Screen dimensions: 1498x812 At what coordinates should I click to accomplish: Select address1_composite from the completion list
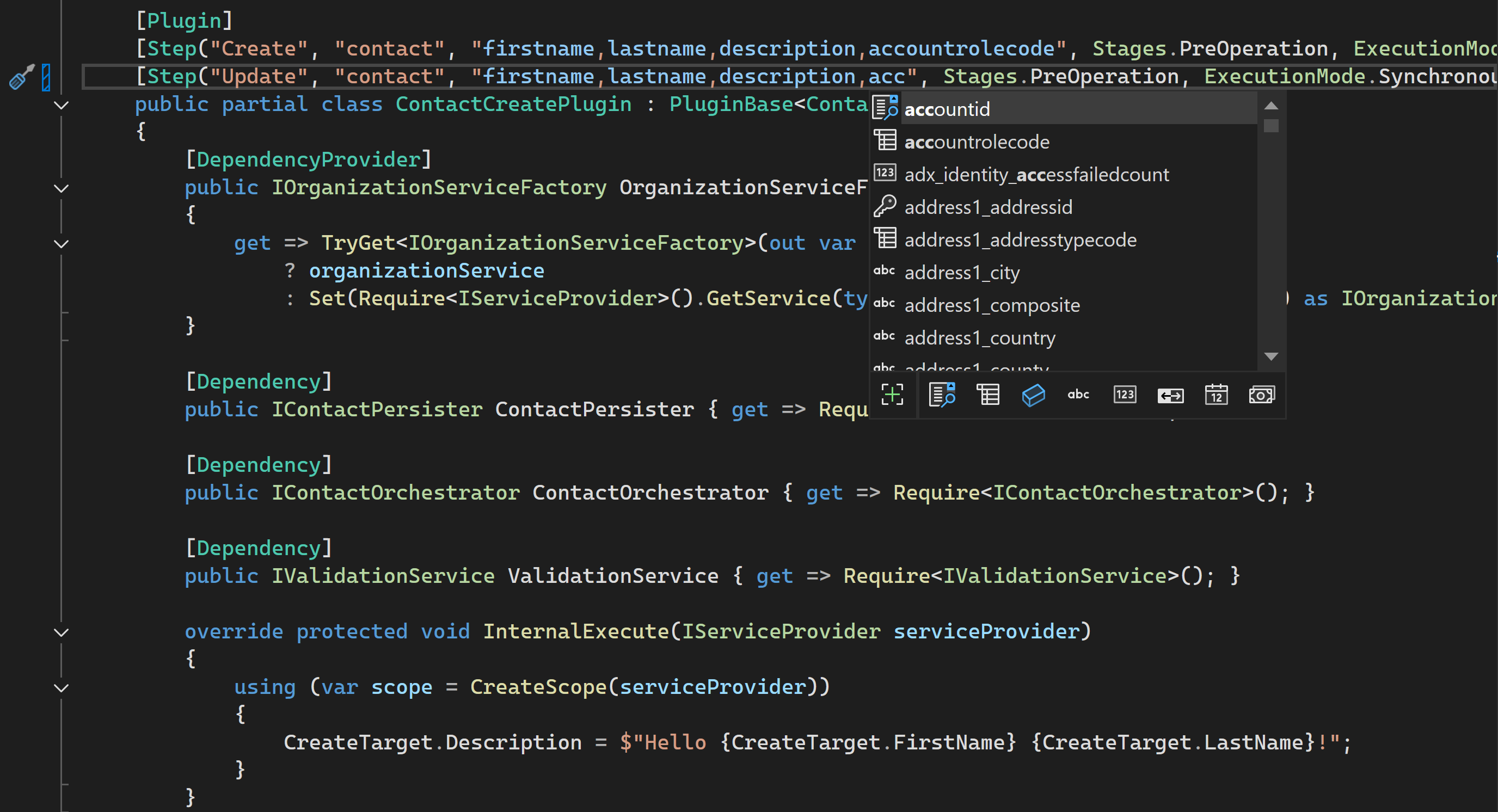tap(1064, 305)
